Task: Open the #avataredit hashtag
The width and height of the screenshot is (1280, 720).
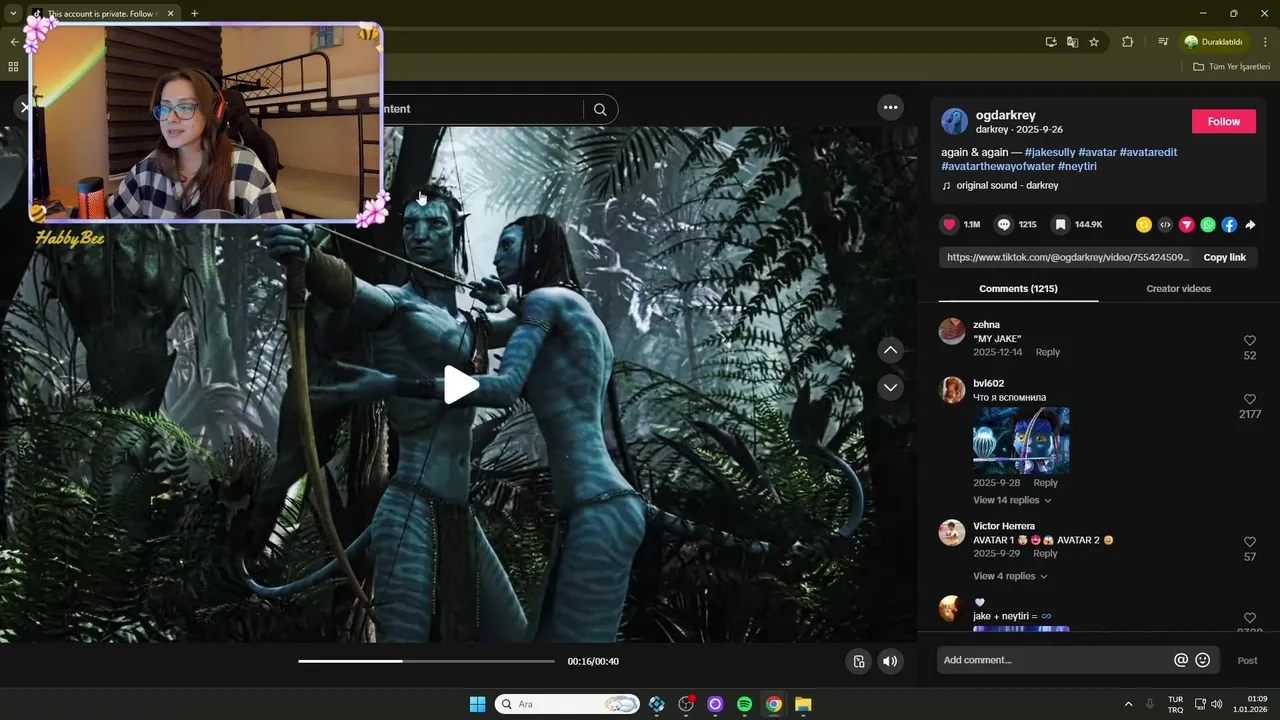Action: (x=1148, y=152)
